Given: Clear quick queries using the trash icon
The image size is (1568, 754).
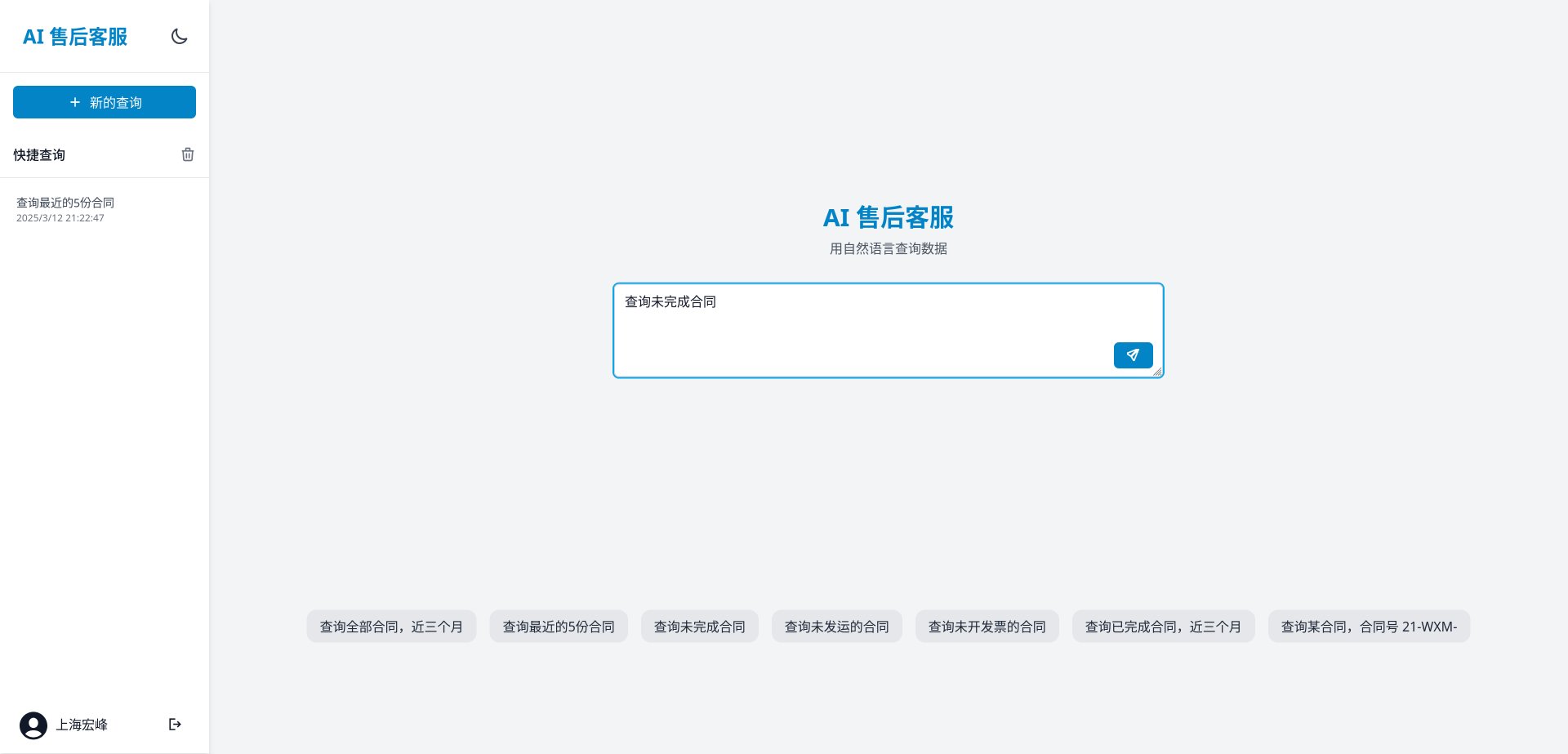Looking at the screenshot, I should [x=187, y=154].
